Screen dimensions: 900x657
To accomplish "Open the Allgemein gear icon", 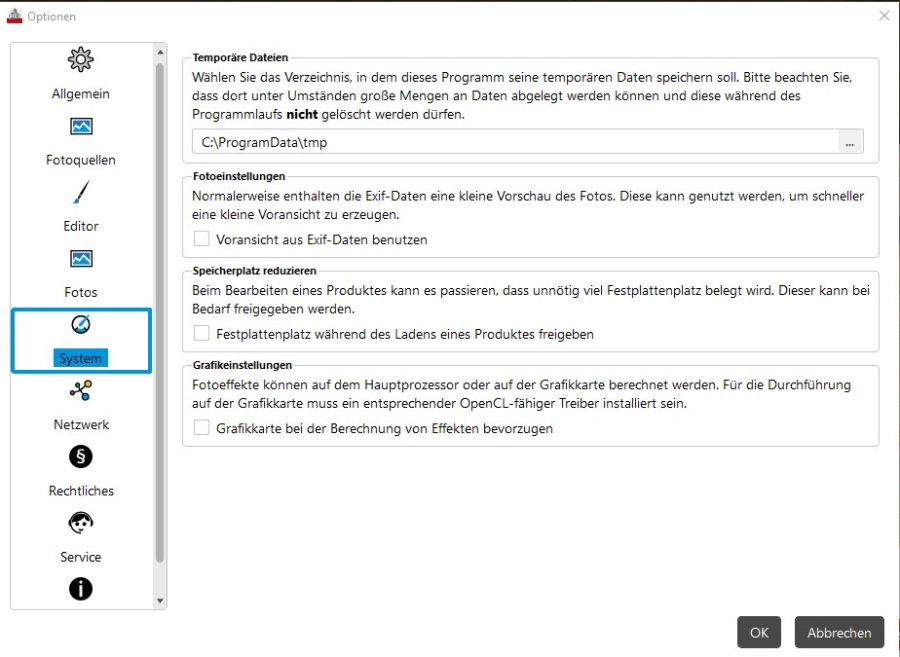I will click(80, 59).
